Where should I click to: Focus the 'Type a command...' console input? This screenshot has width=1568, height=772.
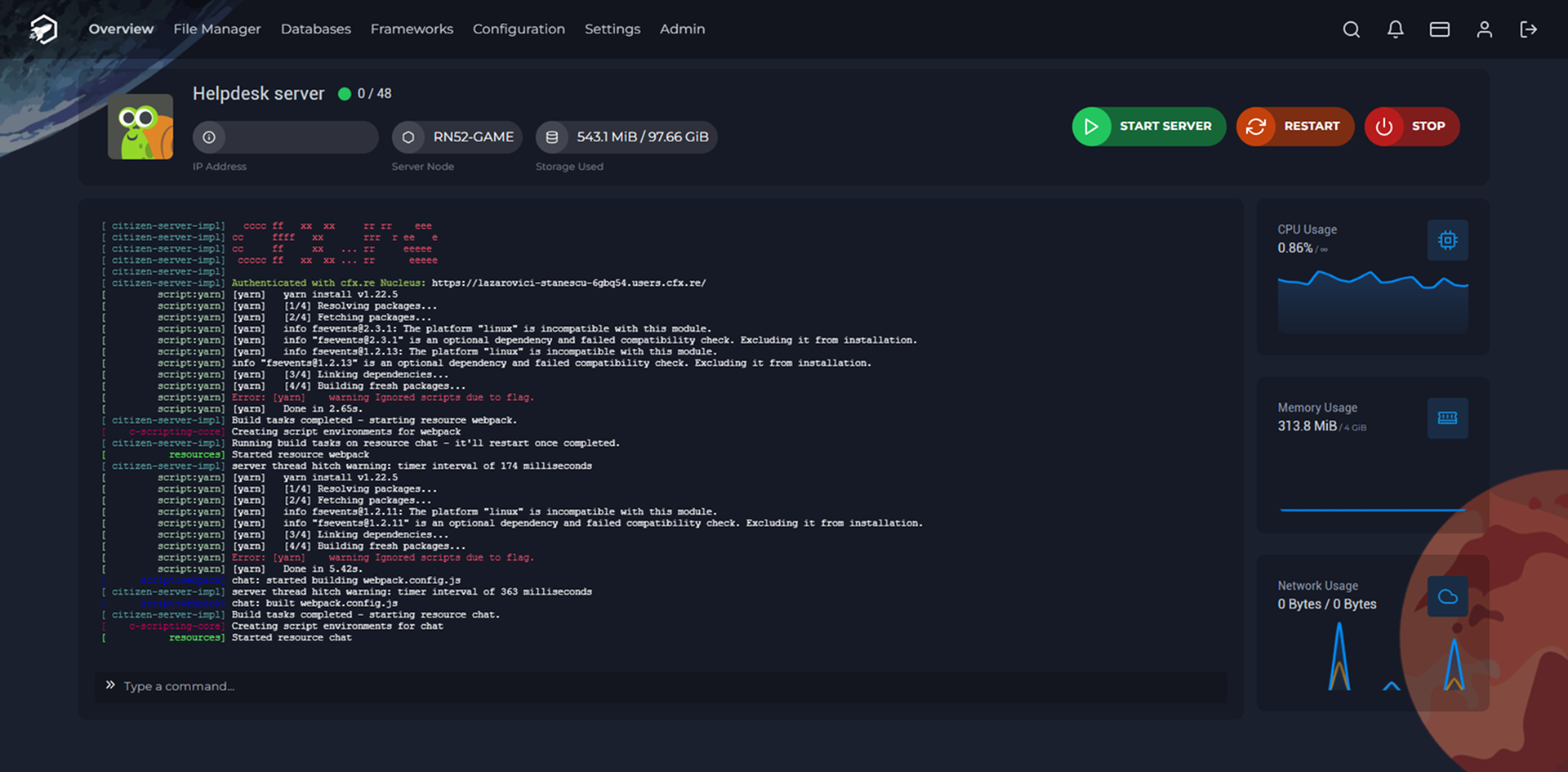click(661, 686)
